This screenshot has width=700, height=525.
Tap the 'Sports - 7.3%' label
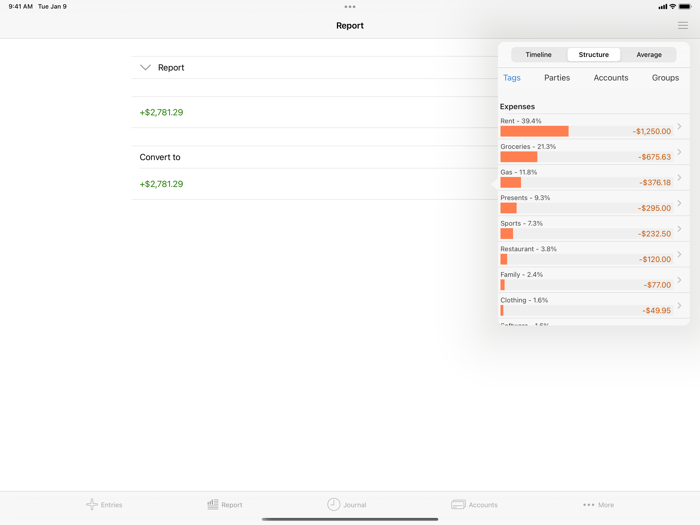[521, 223]
